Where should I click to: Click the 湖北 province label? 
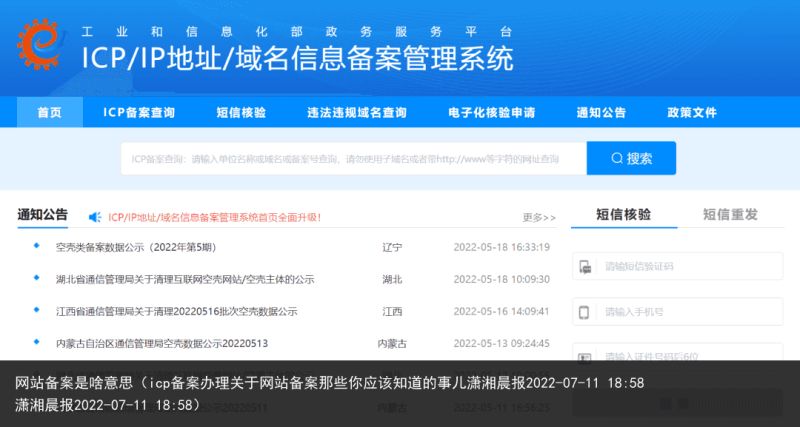pos(392,280)
